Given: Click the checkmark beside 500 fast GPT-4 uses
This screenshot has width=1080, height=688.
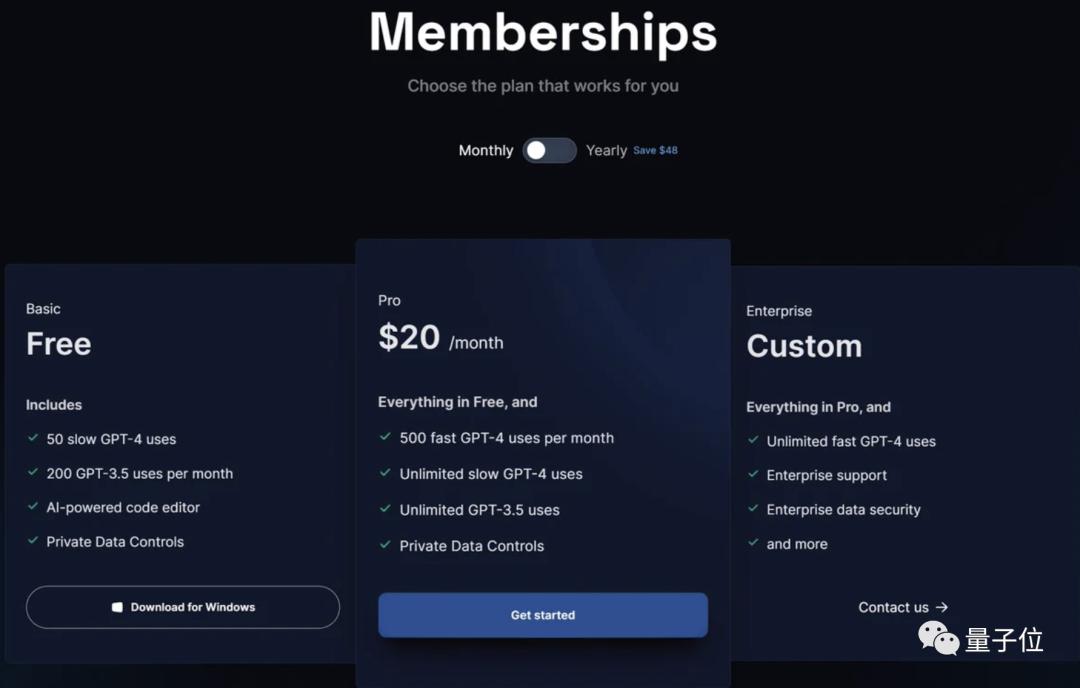Looking at the screenshot, I should [x=385, y=437].
